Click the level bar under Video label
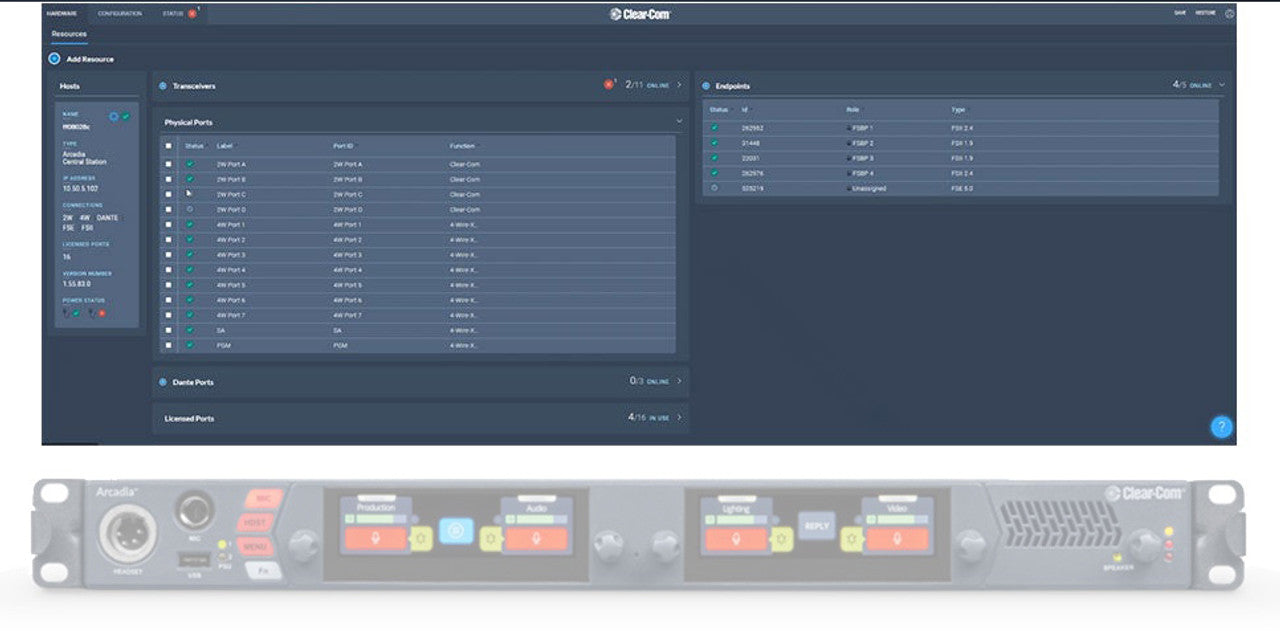 (895, 519)
